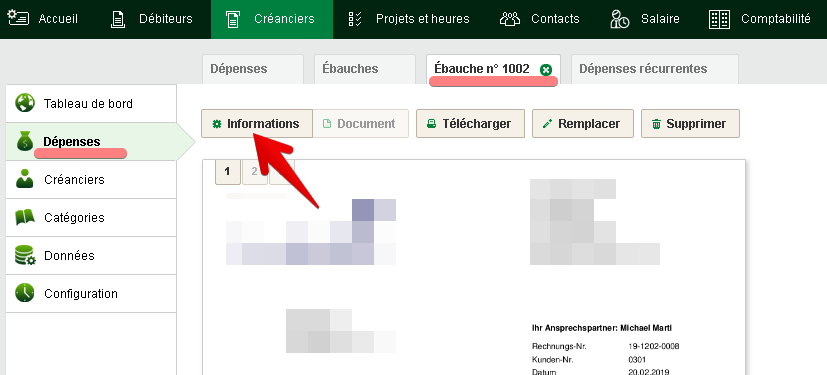Click the trash icon on Supprimer
Screen dimensions: 827x375
(x=656, y=124)
